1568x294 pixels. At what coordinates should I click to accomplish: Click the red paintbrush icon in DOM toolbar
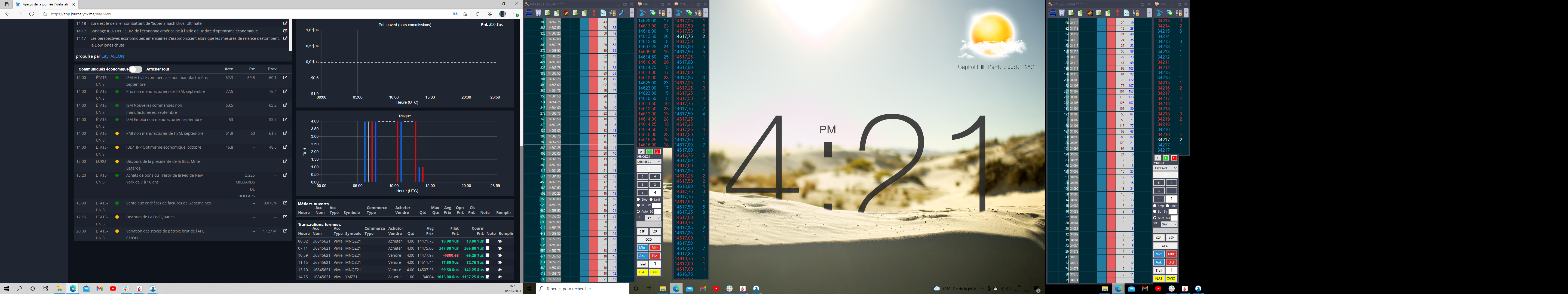pos(566,13)
